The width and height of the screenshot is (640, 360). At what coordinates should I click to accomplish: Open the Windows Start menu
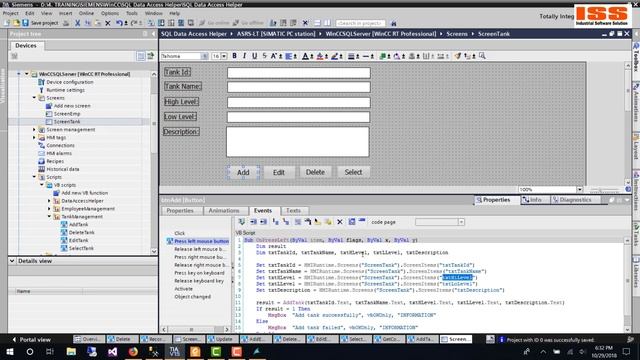tap(10, 351)
